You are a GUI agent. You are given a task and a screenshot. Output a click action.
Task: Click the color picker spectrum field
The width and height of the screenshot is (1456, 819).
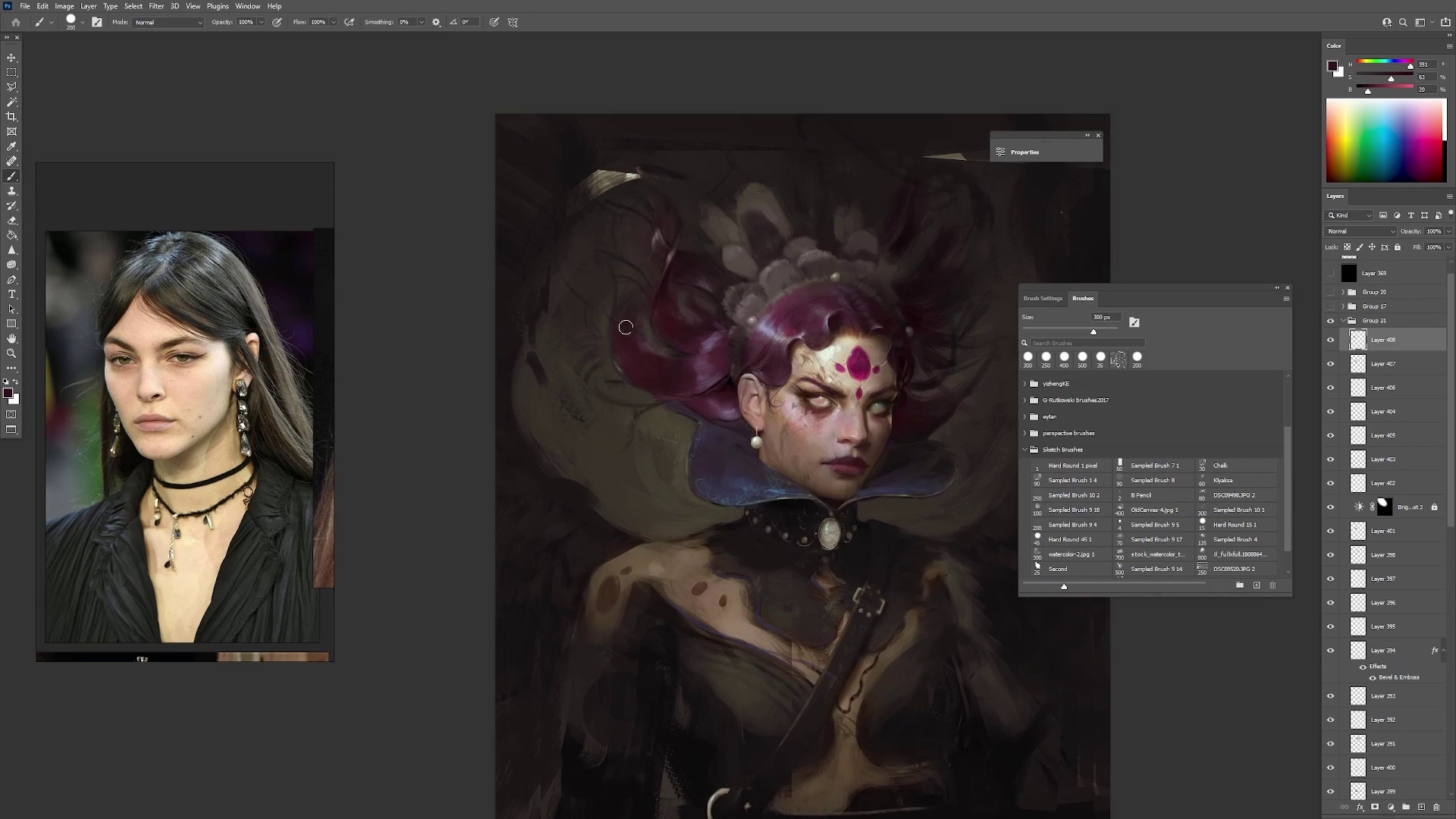pyautogui.click(x=1386, y=140)
